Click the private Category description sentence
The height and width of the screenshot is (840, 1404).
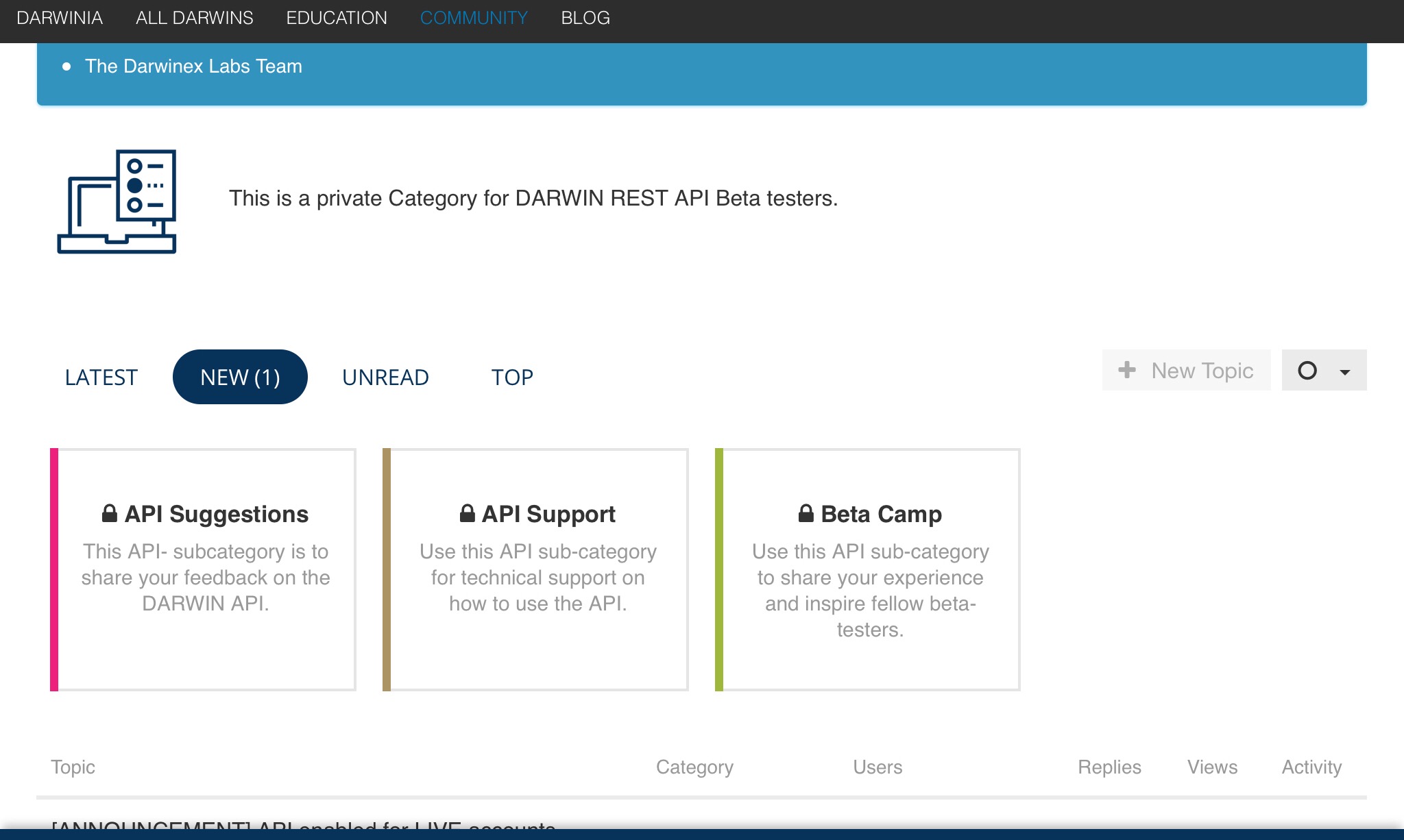[533, 198]
